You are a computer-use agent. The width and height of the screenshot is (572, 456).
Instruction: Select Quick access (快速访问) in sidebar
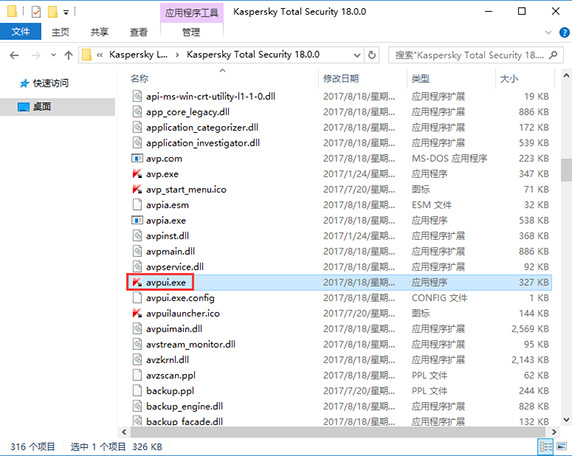click(x=51, y=83)
